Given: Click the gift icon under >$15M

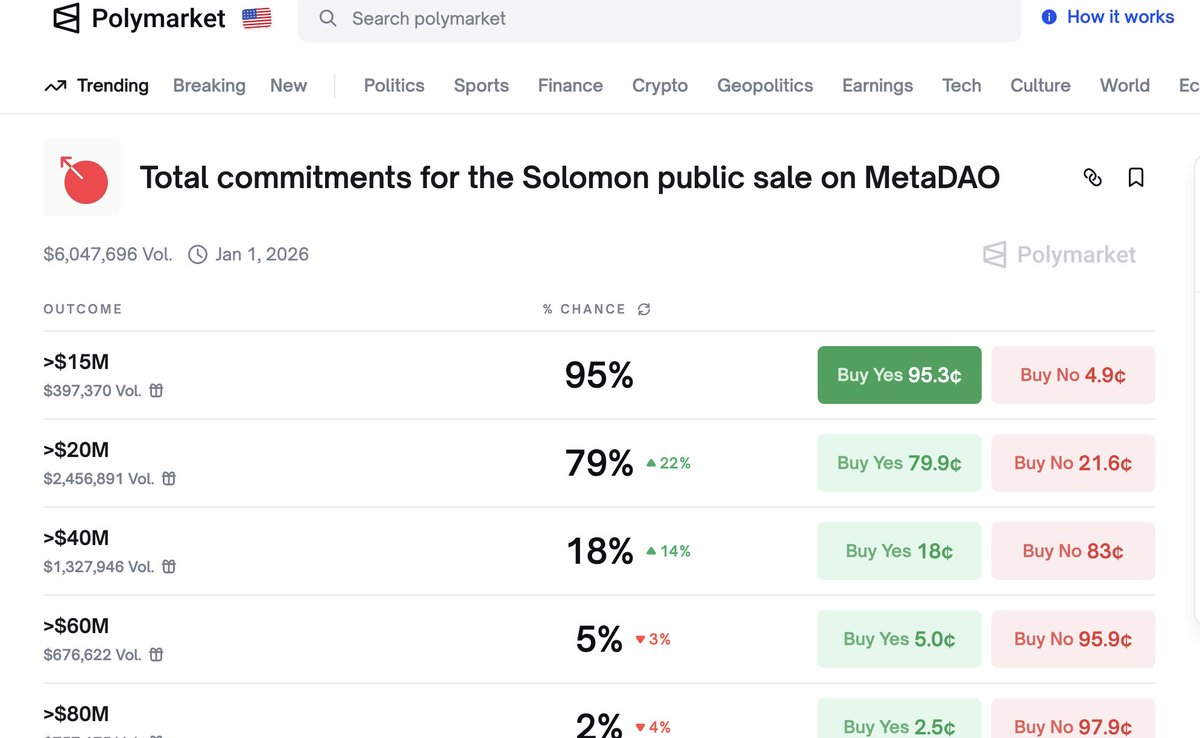Looking at the screenshot, I should [x=156, y=391].
